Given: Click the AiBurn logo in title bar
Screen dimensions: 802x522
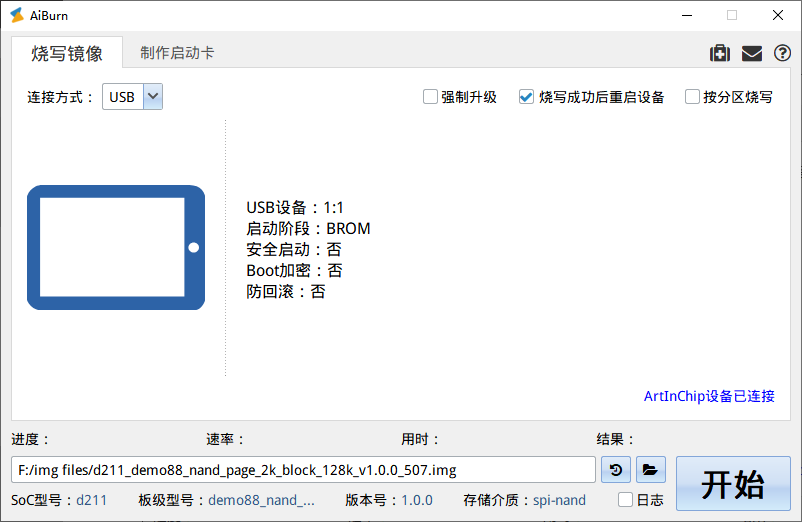Looking at the screenshot, I should point(16,15).
